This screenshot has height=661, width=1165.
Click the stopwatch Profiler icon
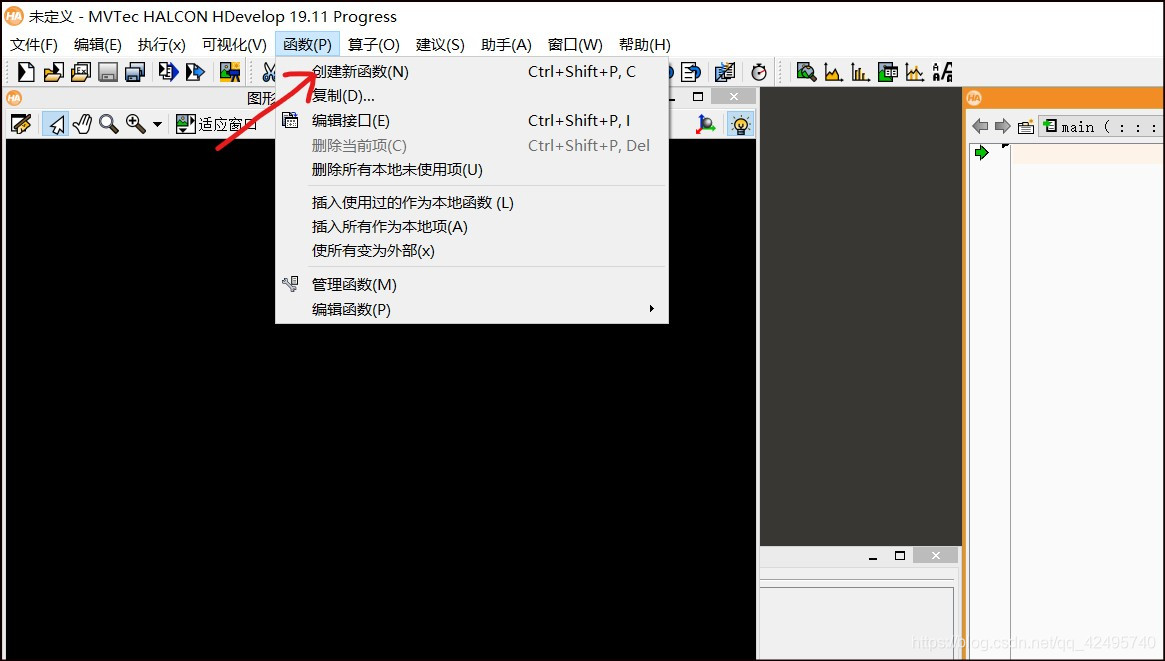[759, 72]
